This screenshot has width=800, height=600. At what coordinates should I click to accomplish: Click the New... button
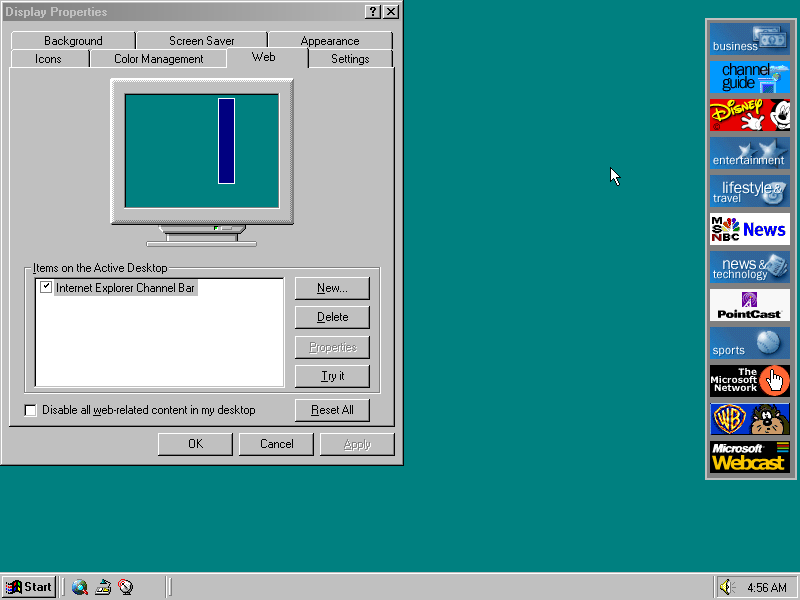tap(332, 288)
